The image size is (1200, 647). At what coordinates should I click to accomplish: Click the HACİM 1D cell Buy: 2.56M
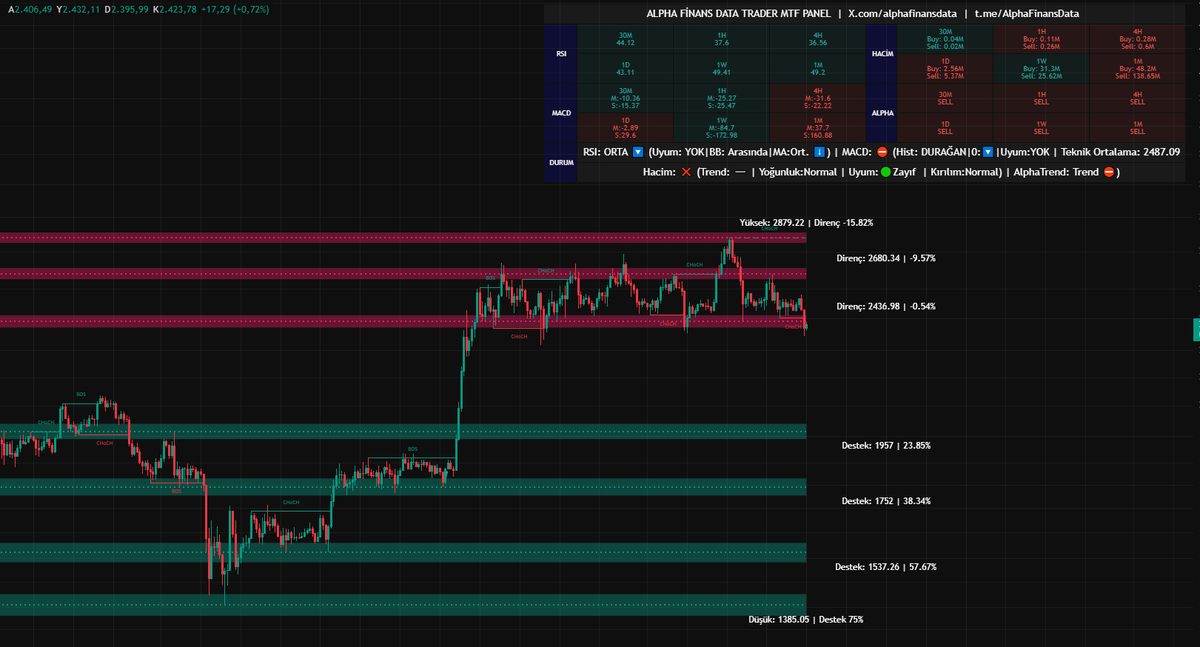[945, 68]
